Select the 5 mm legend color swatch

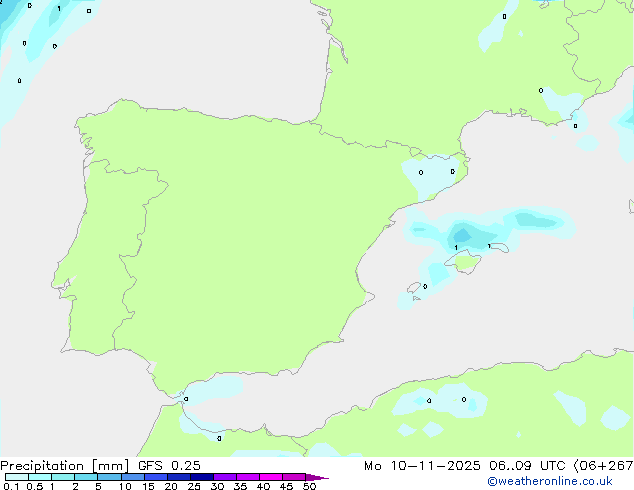109,477
